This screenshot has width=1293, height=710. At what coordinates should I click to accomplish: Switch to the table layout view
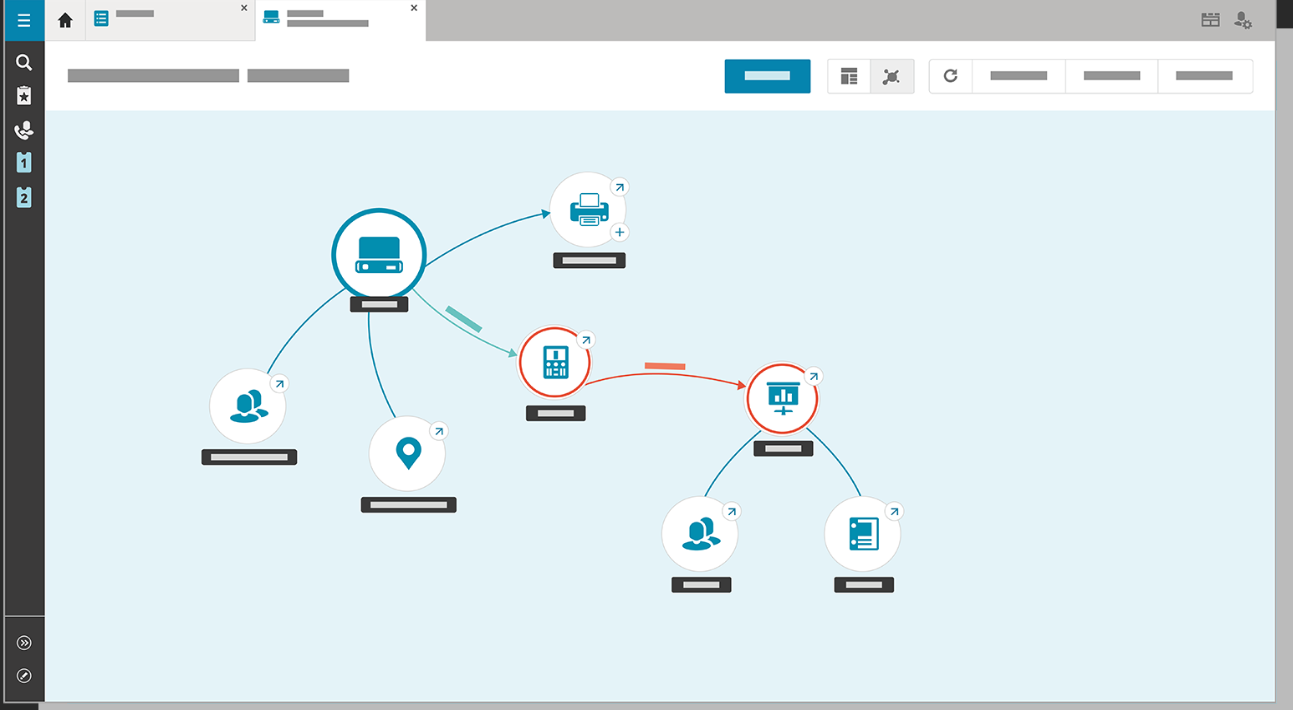(849, 76)
